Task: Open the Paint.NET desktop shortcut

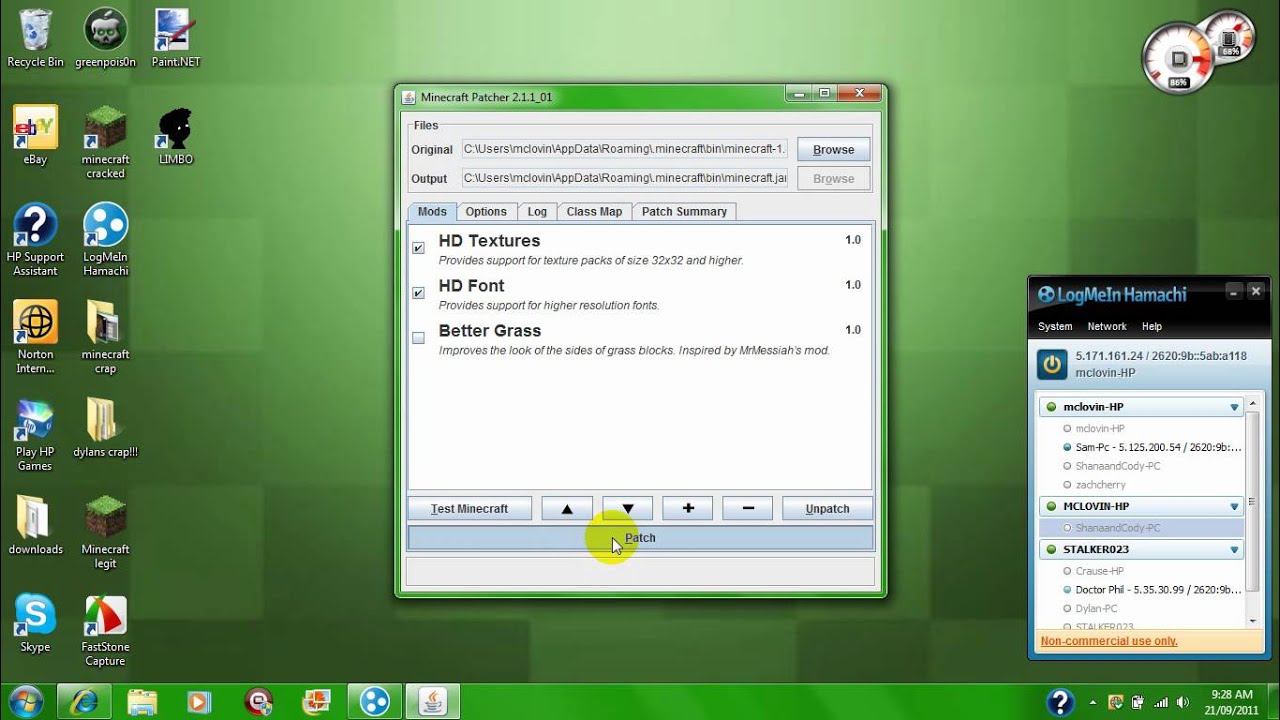Action: point(176,38)
